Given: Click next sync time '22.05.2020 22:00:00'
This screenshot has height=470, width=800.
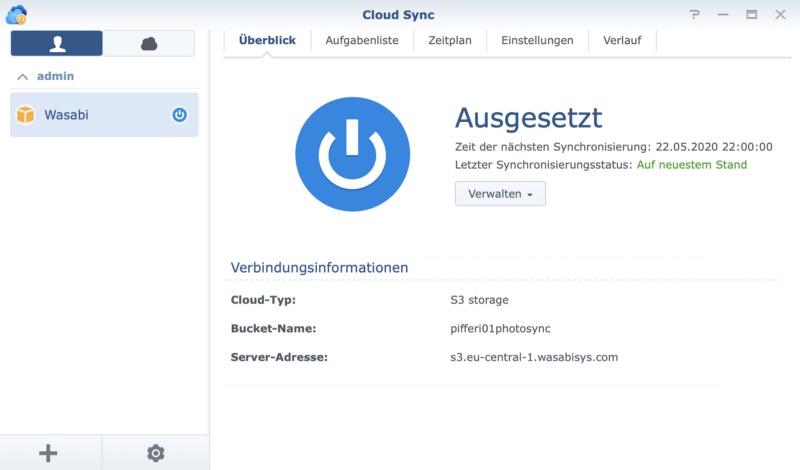Looking at the screenshot, I should point(714,147).
